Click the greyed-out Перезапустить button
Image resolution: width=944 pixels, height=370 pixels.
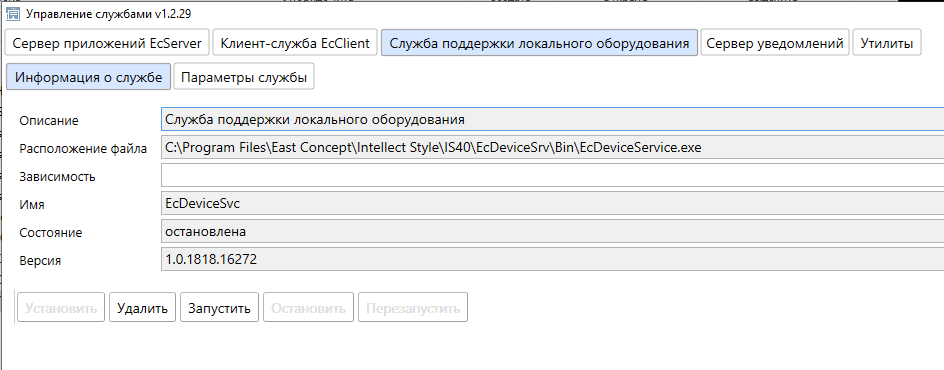point(413,309)
